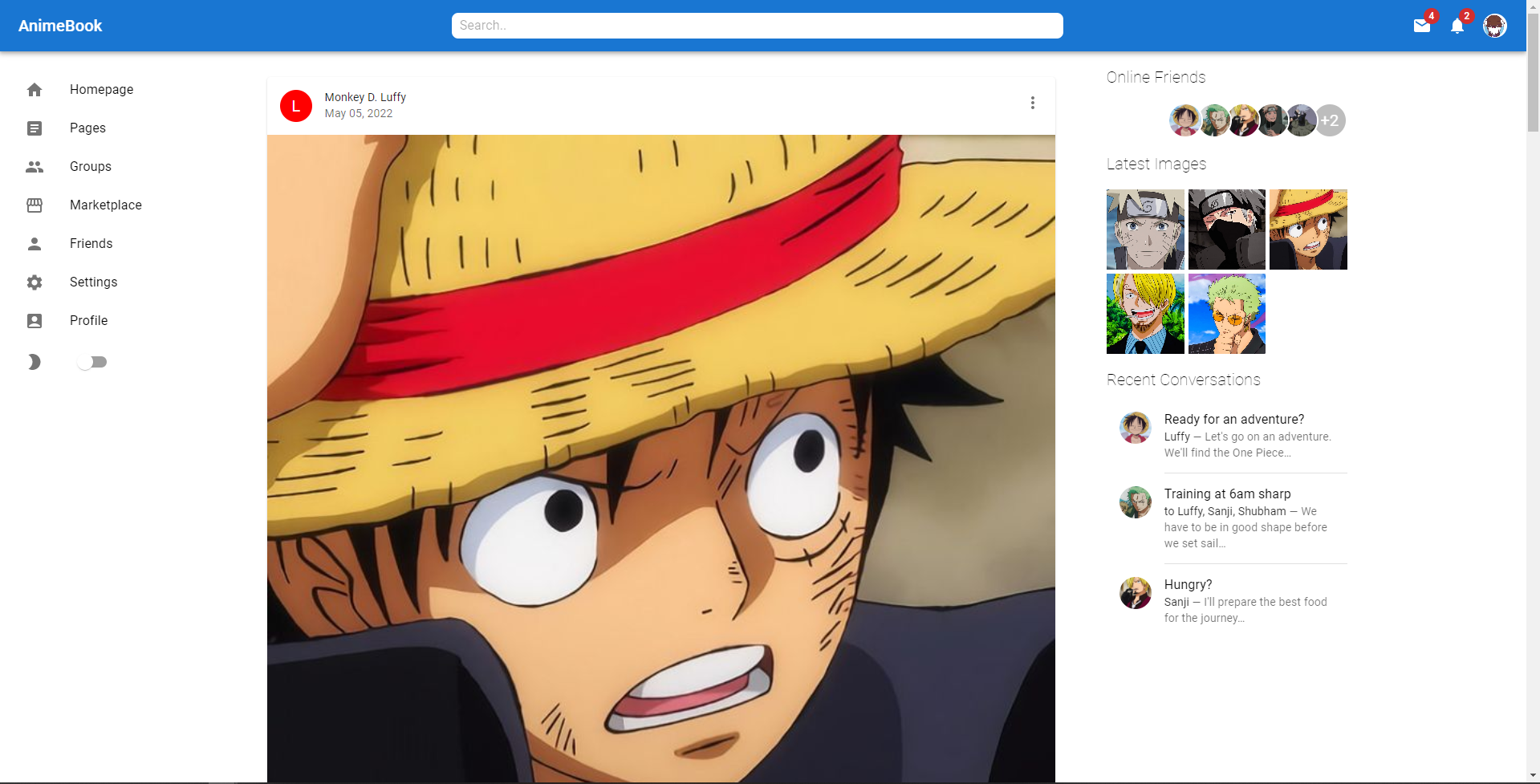This screenshot has width=1540, height=784.
Task: Click the Latest Images heading
Action: (1156, 164)
